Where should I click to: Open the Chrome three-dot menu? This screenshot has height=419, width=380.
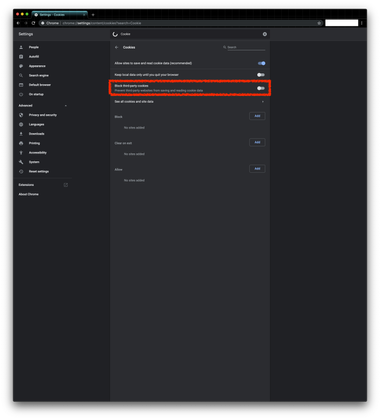[361, 23]
